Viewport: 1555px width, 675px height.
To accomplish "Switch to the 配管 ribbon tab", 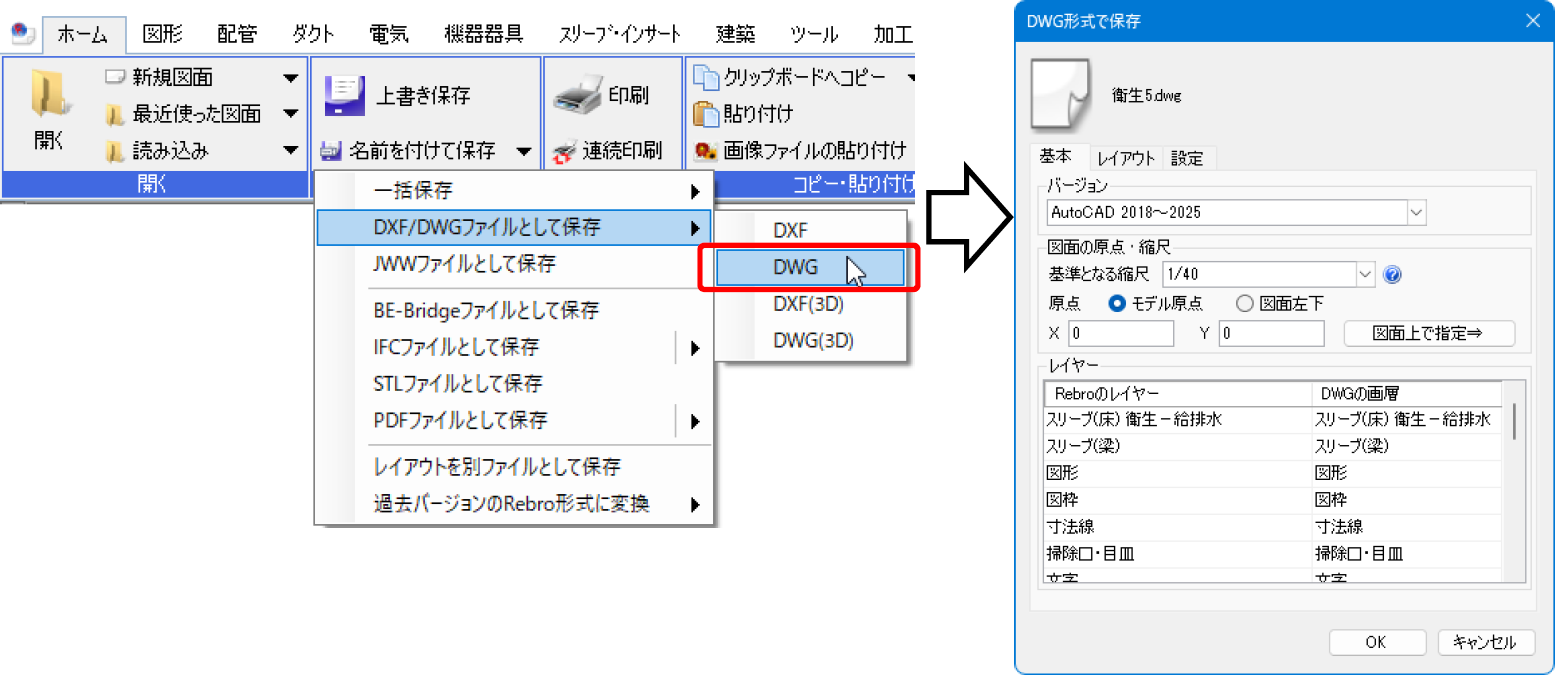I will [x=236, y=35].
